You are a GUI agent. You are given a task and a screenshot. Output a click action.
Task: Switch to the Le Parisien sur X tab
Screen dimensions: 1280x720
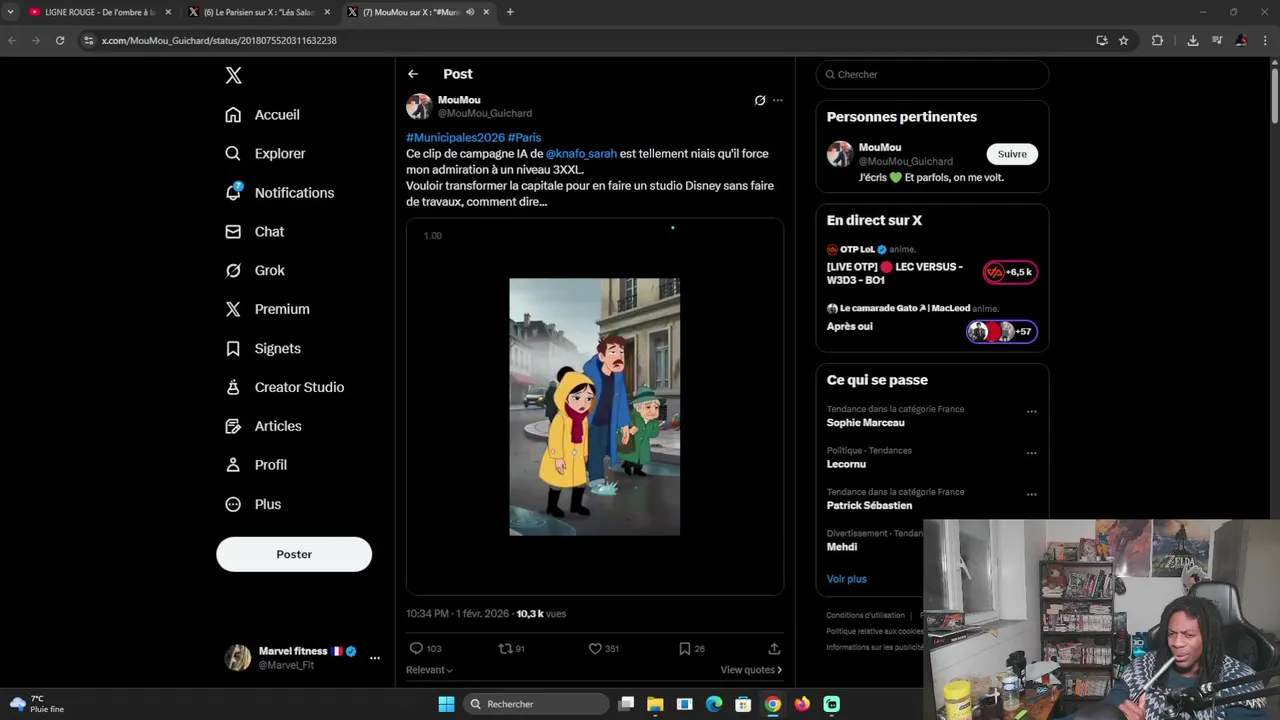(258, 12)
